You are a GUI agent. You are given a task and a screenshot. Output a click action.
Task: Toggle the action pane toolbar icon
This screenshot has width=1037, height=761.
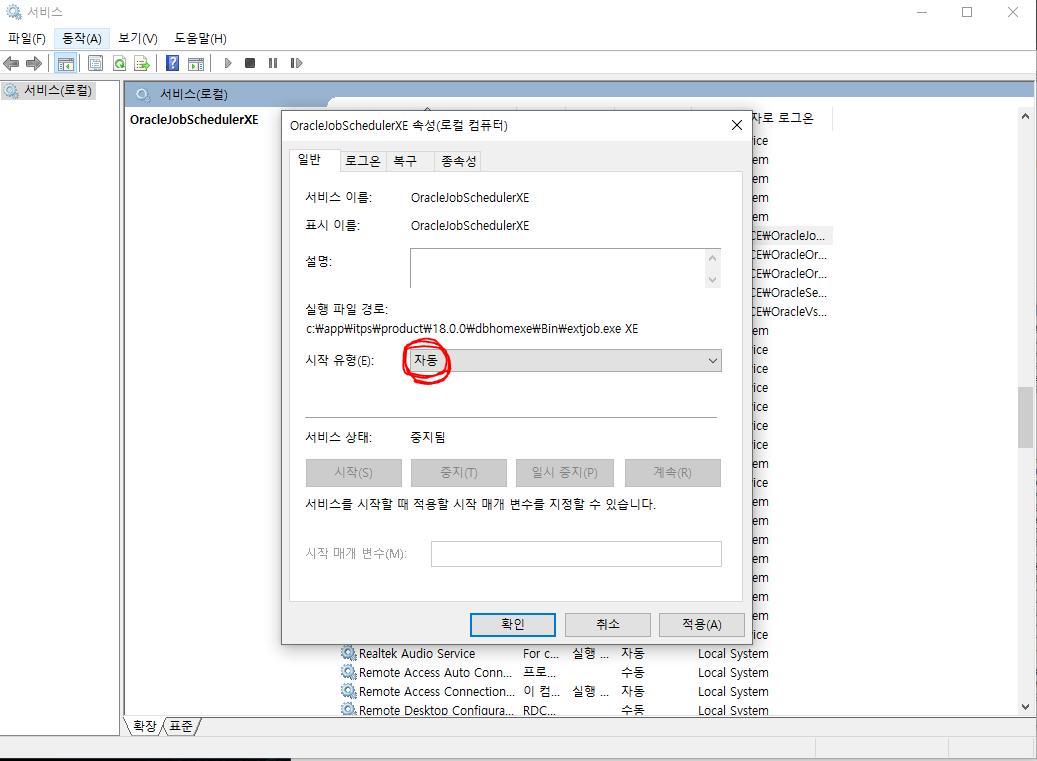[196, 63]
